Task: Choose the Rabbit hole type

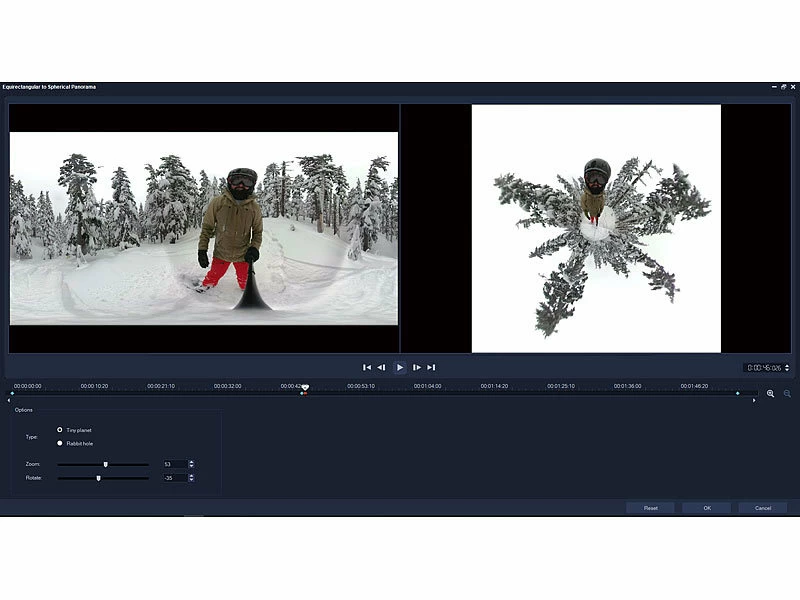Action: pos(60,443)
